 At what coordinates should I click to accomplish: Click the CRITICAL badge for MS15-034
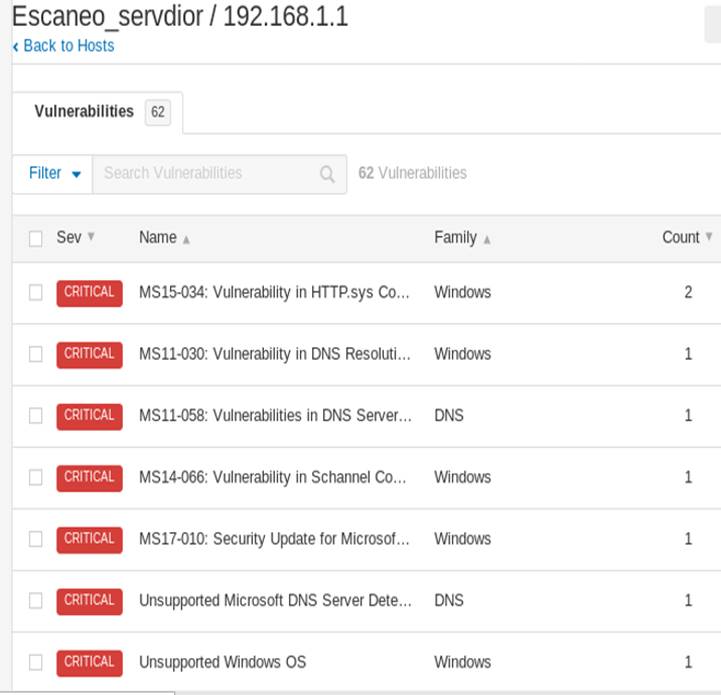coord(89,293)
